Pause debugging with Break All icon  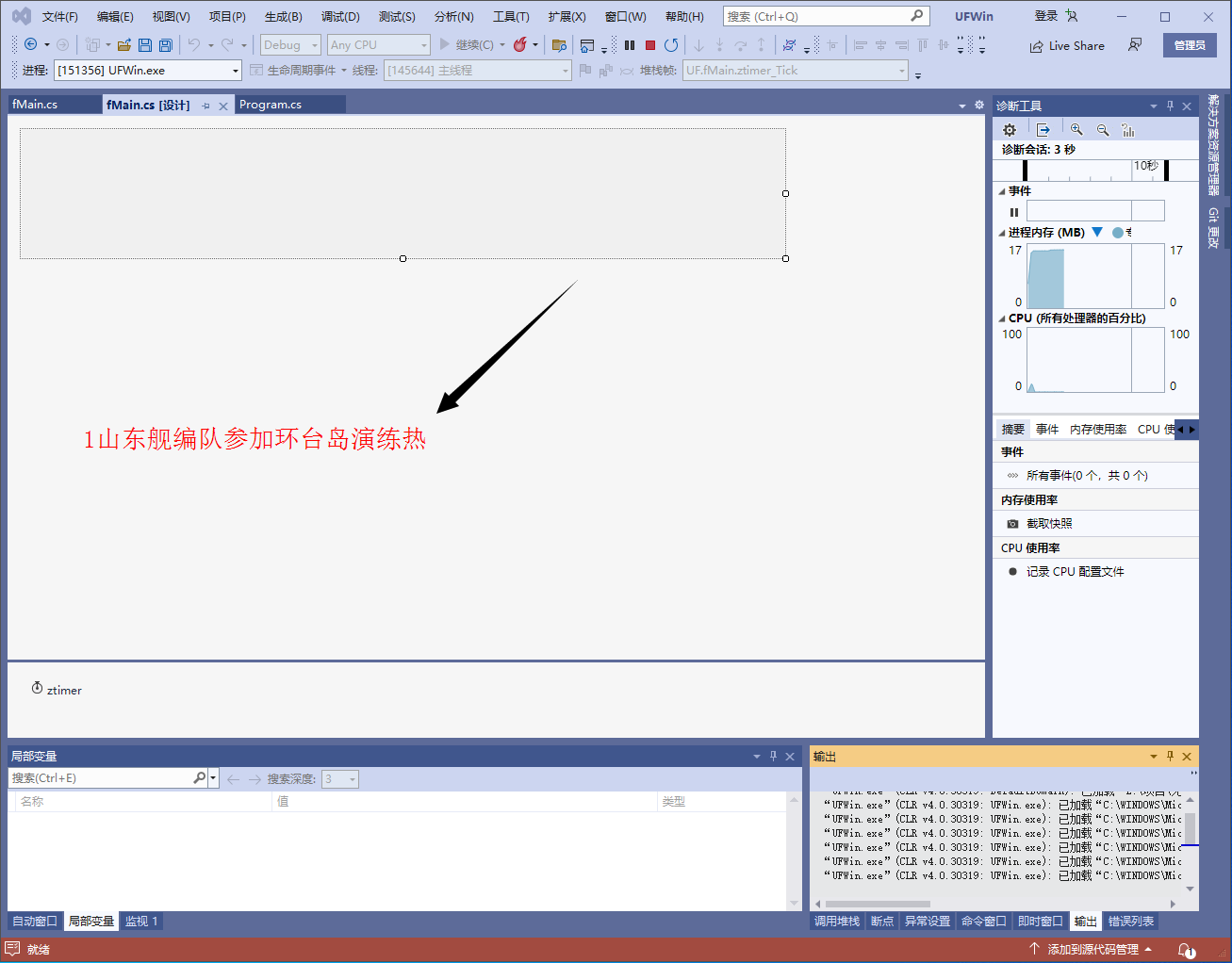click(x=630, y=44)
